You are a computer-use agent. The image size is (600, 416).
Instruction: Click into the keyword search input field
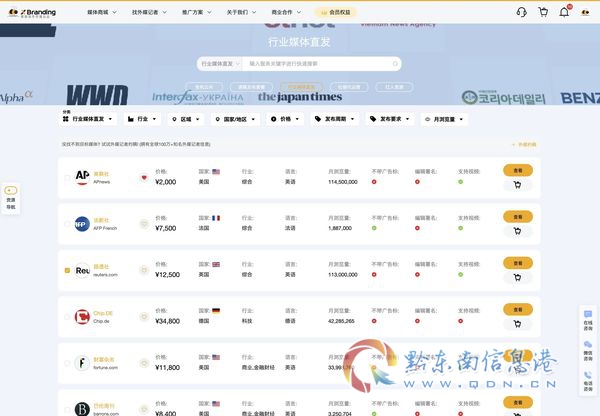tap(318, 64)
